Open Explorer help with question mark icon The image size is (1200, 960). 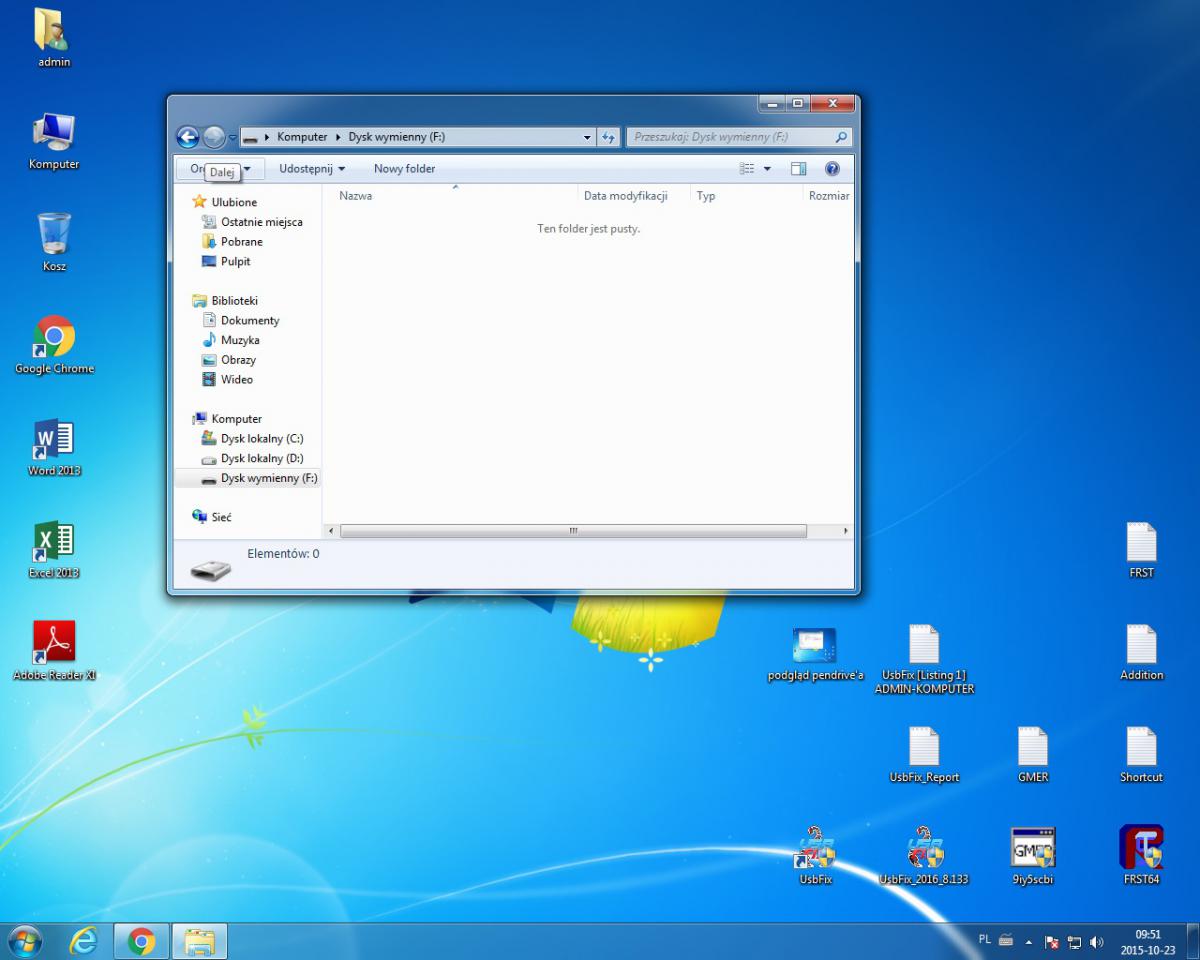(x=832, y=169)
